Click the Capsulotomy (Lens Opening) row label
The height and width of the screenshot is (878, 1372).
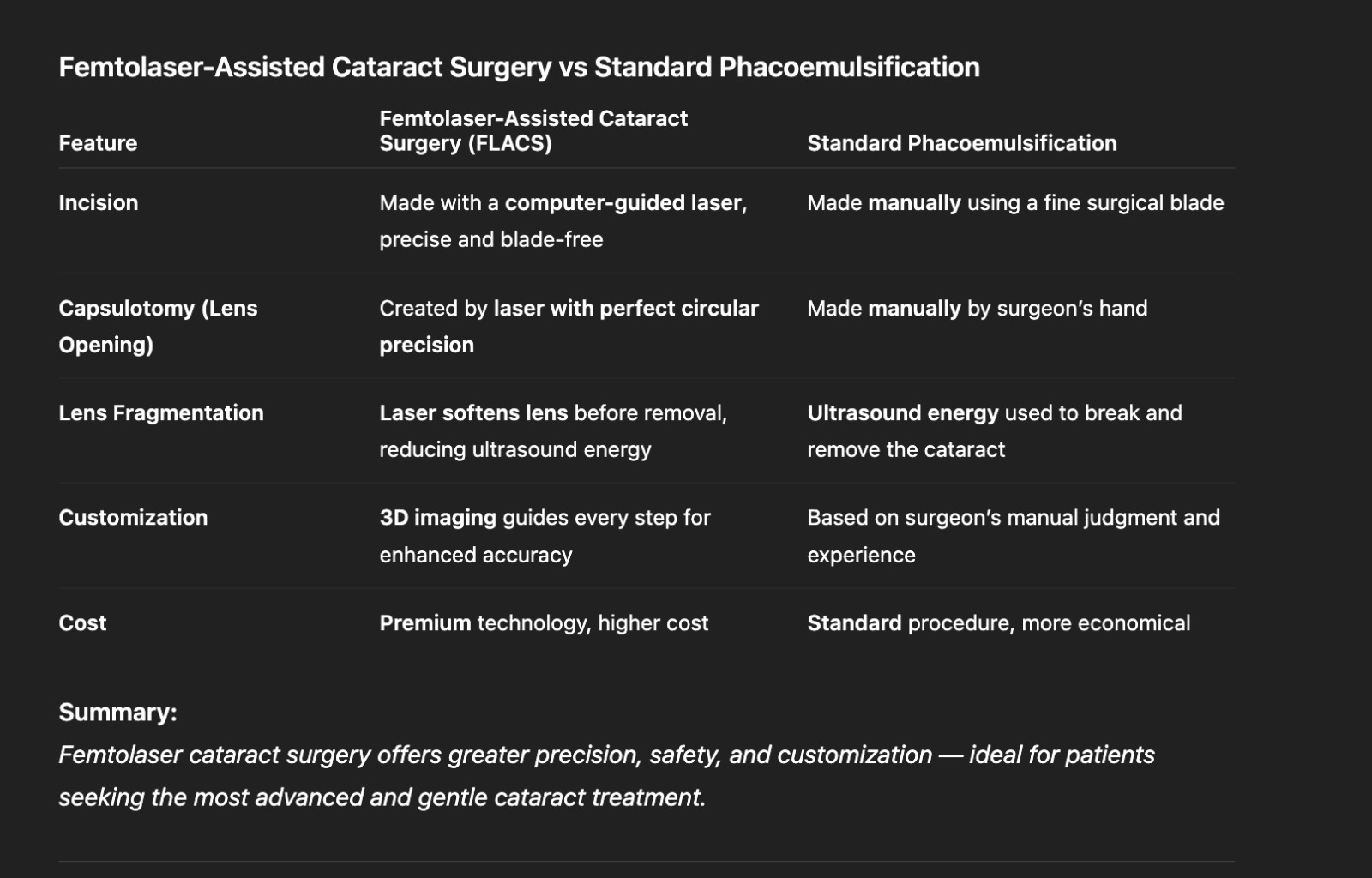pos(158,326)
